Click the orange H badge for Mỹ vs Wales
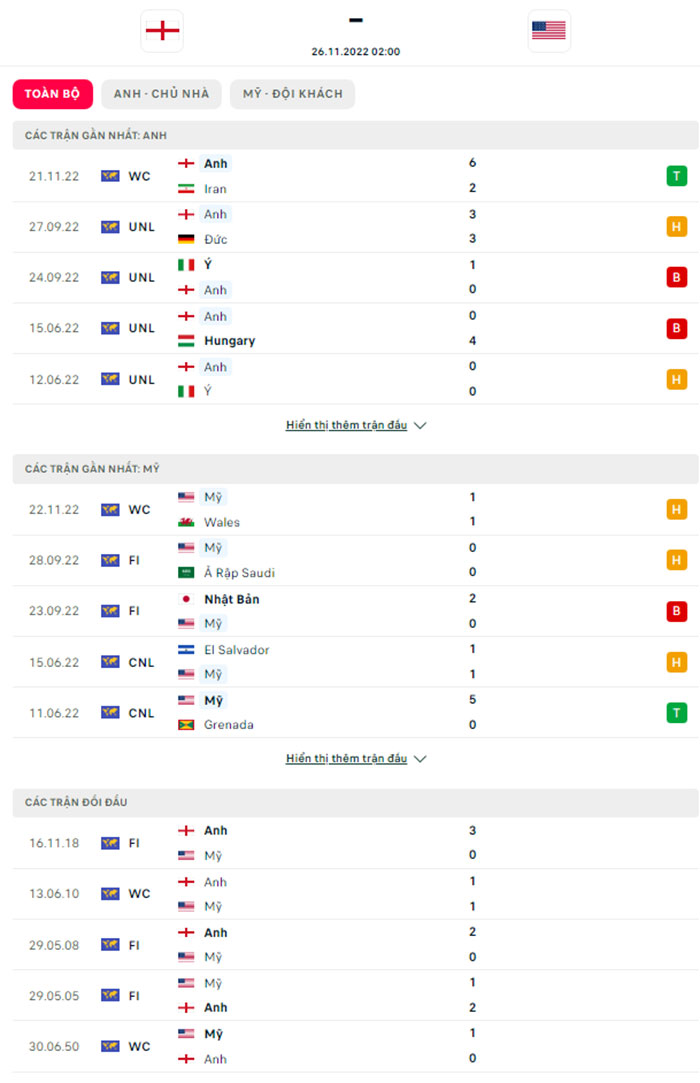This screenshot has width=700, height=1083. coord(677,509)
